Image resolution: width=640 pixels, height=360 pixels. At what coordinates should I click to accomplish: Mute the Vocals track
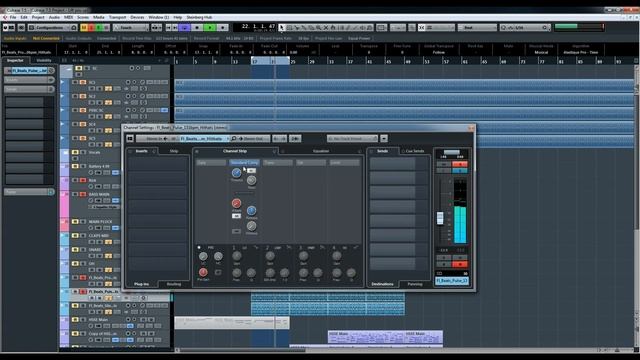75,152
